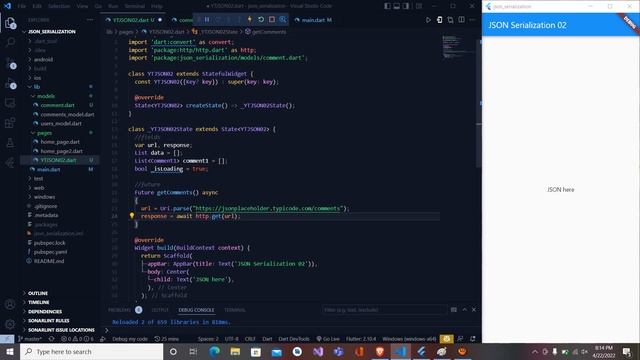640x360 pixels.
Task: Open Source Control view in activity bar
Action: click(x=10, y=63)
